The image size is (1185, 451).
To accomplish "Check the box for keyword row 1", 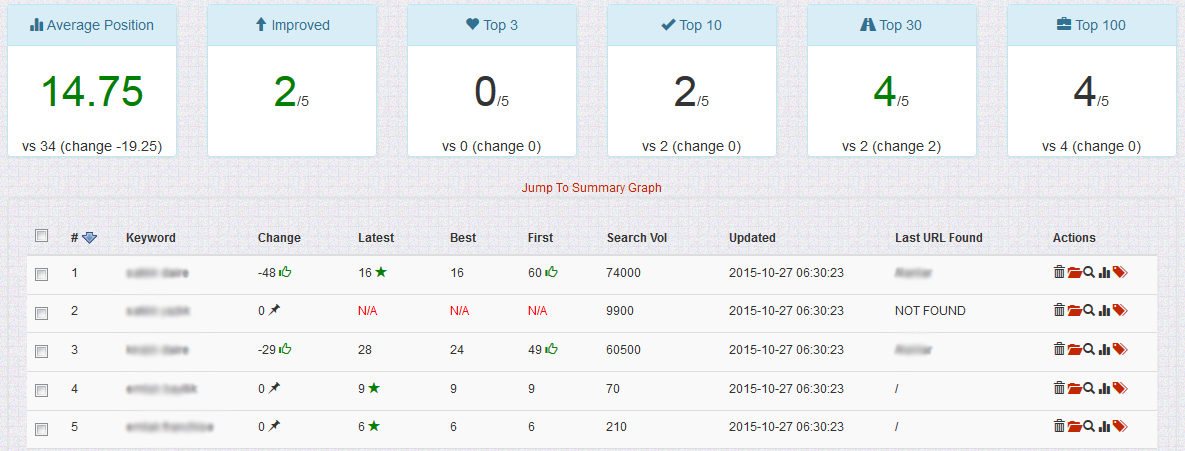I will pyautogui.click(x=42, y=274).
